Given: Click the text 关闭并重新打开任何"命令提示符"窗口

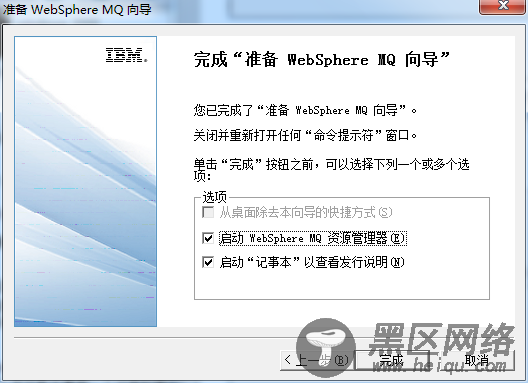Looking at the screenshot, I should (305, 135).
